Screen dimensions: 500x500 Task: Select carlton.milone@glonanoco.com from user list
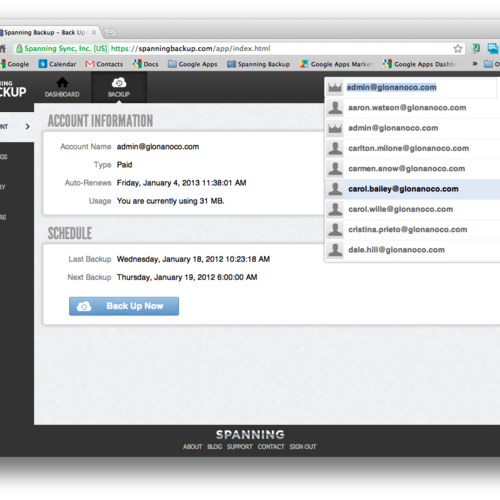[x=413, y=148]
